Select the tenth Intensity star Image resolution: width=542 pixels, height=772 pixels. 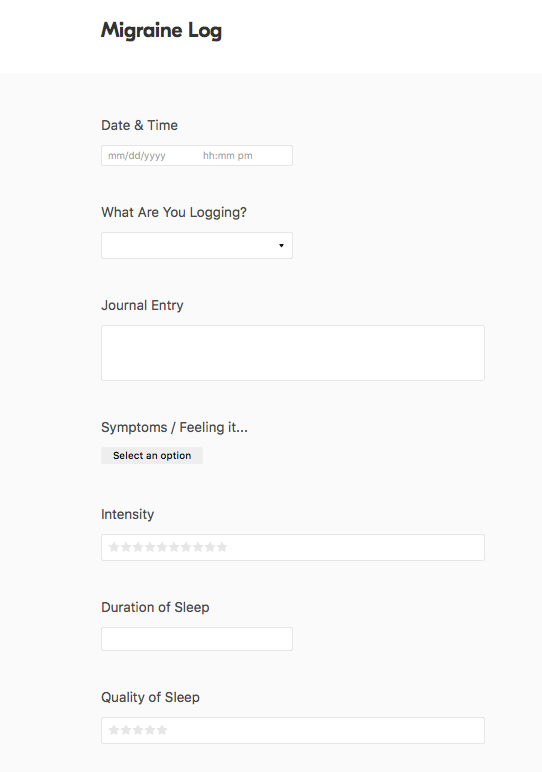222,547
